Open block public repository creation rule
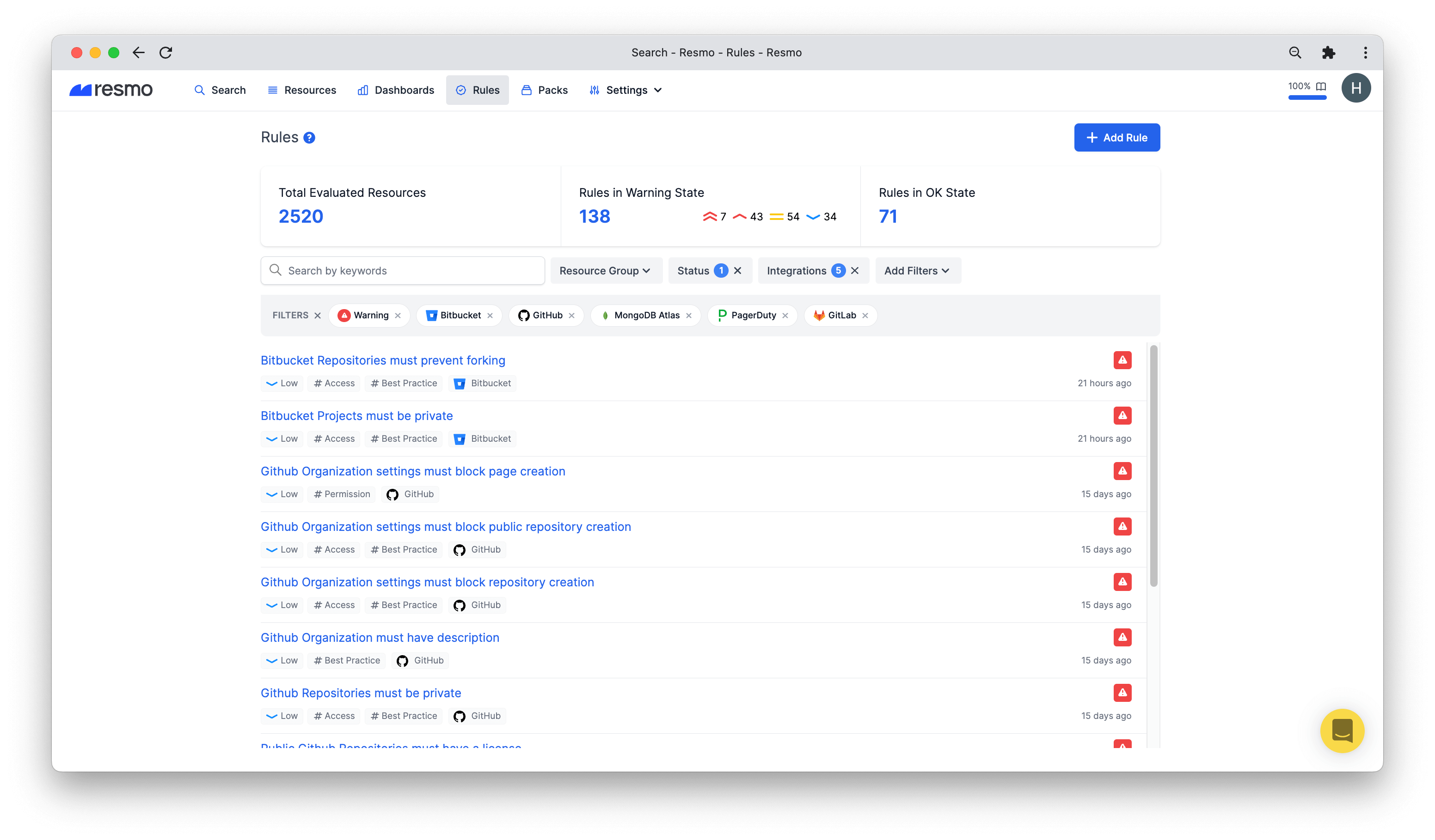The width and height of the screenshot is (1435, 840). pyautogui.click(x=446, y=527)
